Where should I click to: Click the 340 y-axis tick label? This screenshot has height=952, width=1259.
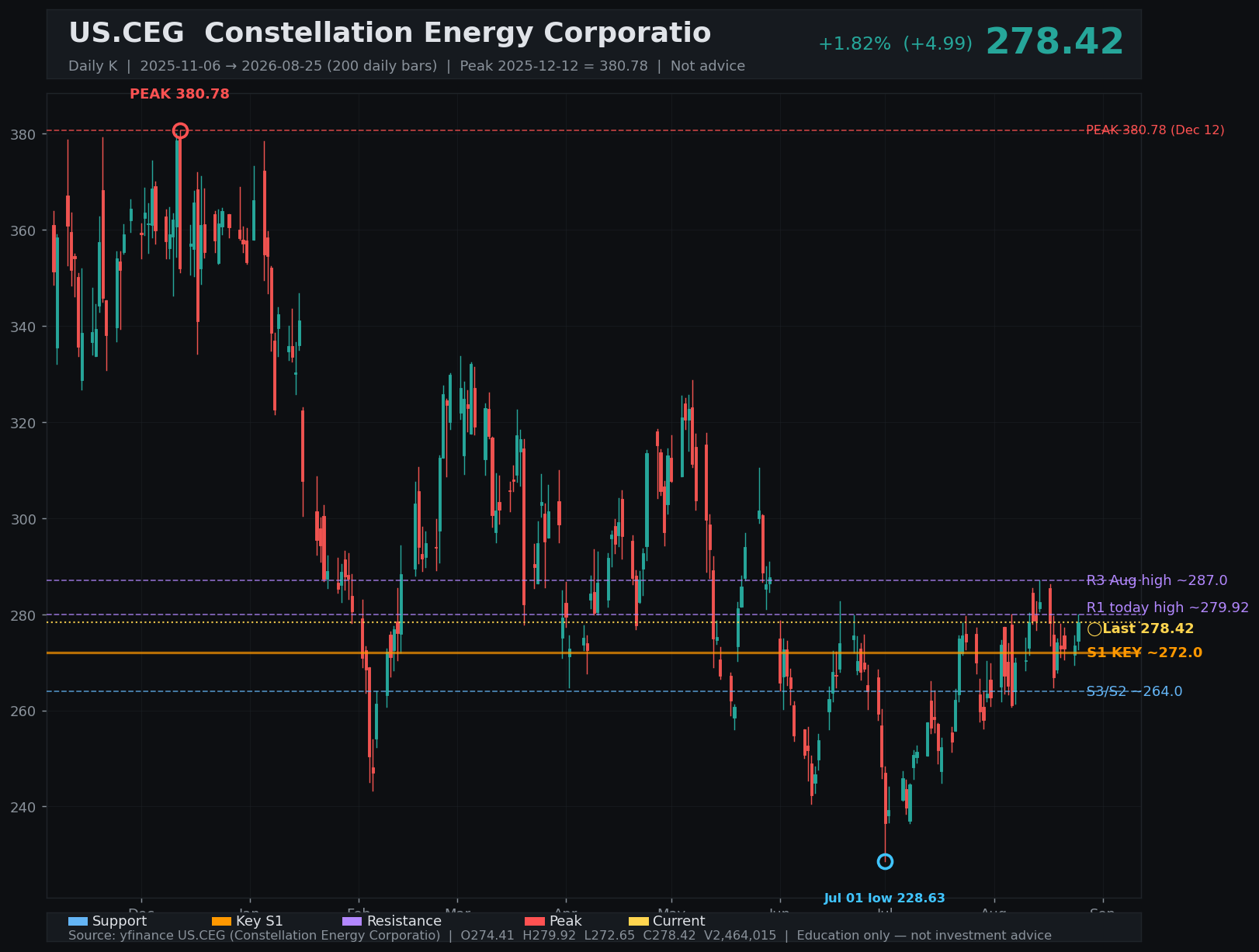click(x=23, y=327)
